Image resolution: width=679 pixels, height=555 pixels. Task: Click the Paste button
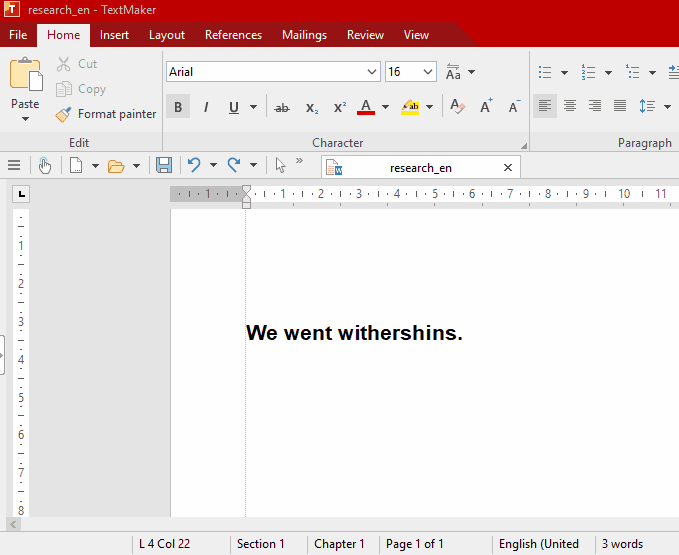pos(25,90)
